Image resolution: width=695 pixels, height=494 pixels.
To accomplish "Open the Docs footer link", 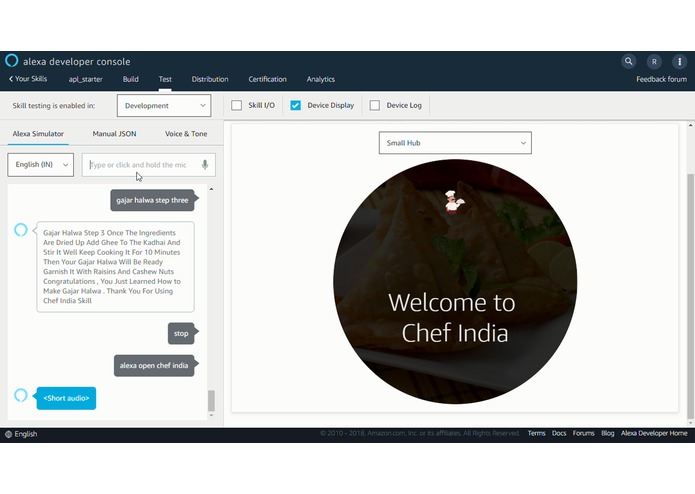I will coord(559,433).
